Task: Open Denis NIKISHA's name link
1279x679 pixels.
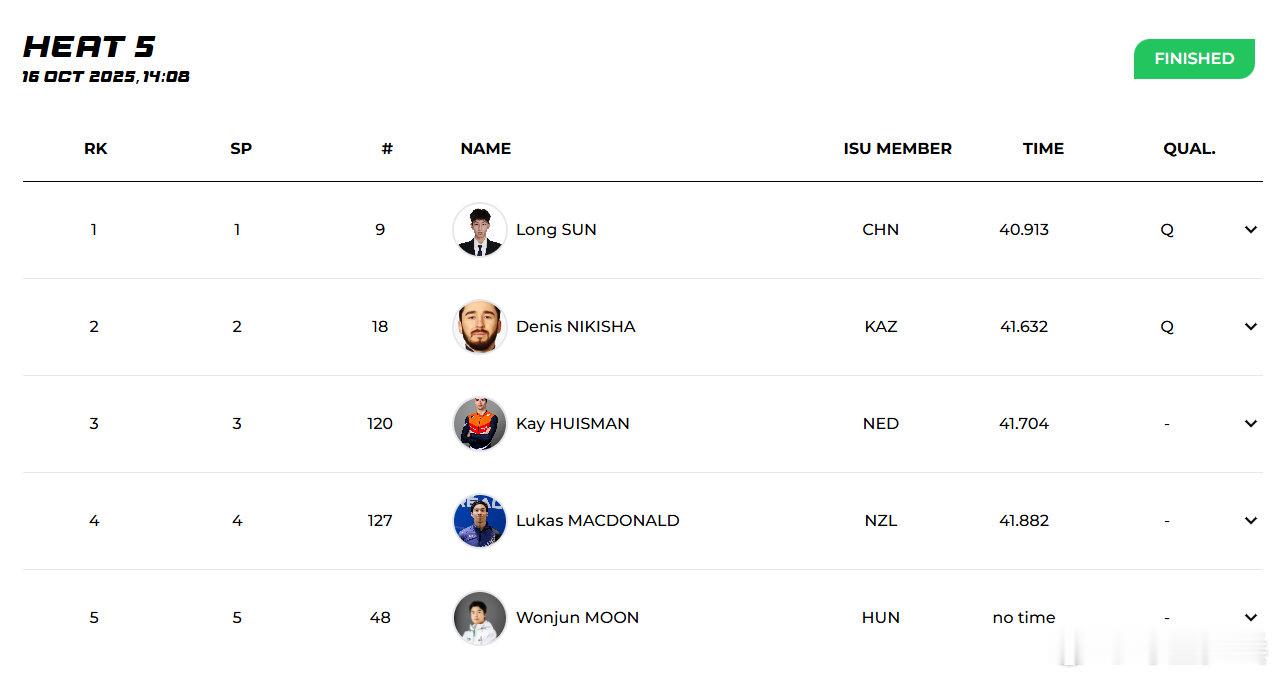Action: point(575,327)
